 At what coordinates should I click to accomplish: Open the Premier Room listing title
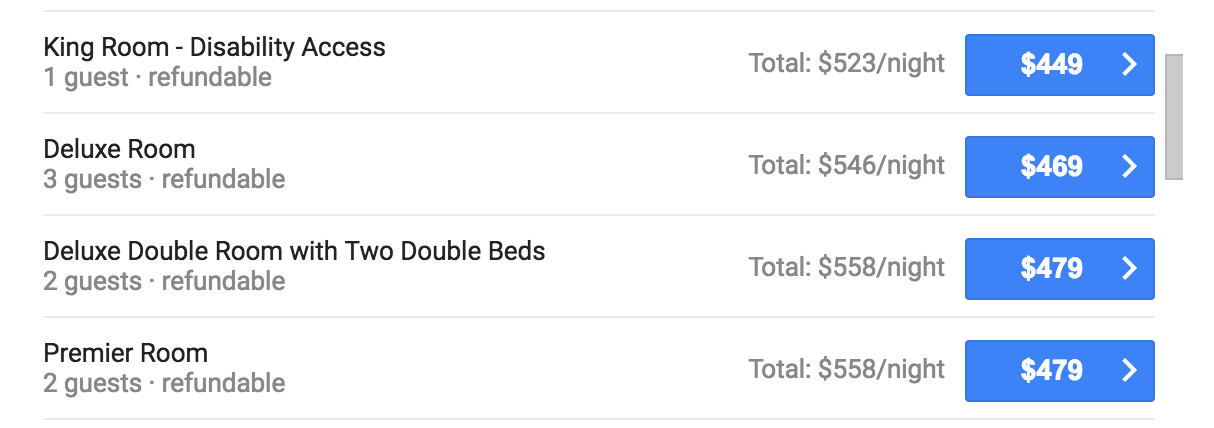[125, 353]
